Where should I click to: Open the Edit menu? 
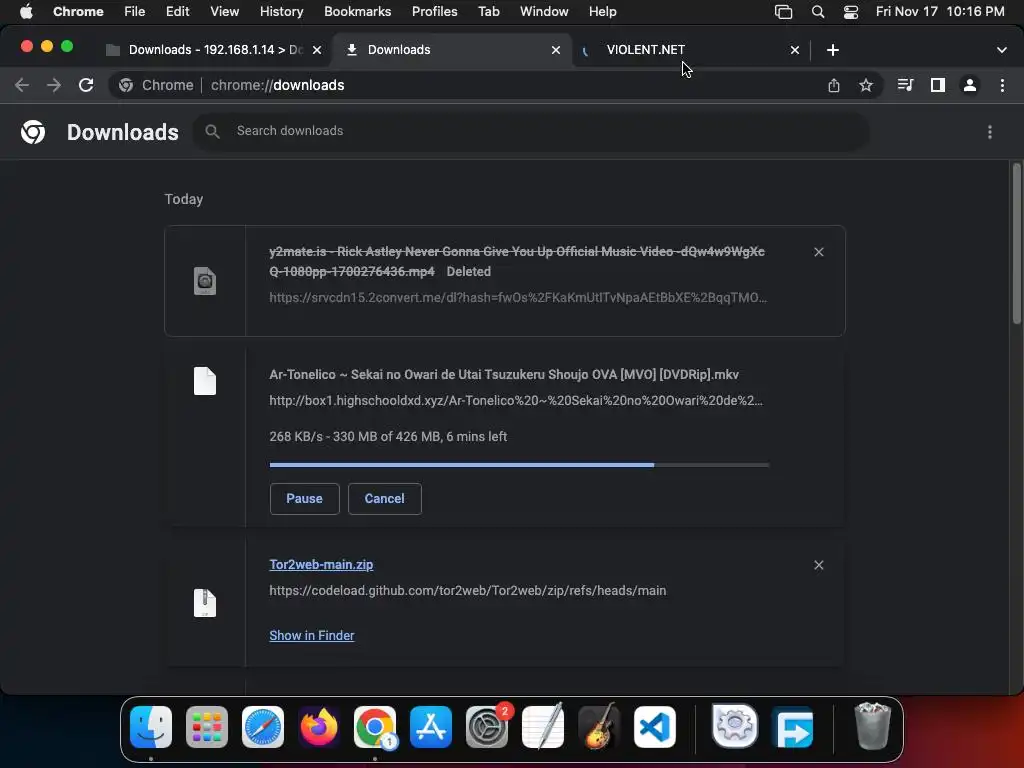[x=177, y=11]
